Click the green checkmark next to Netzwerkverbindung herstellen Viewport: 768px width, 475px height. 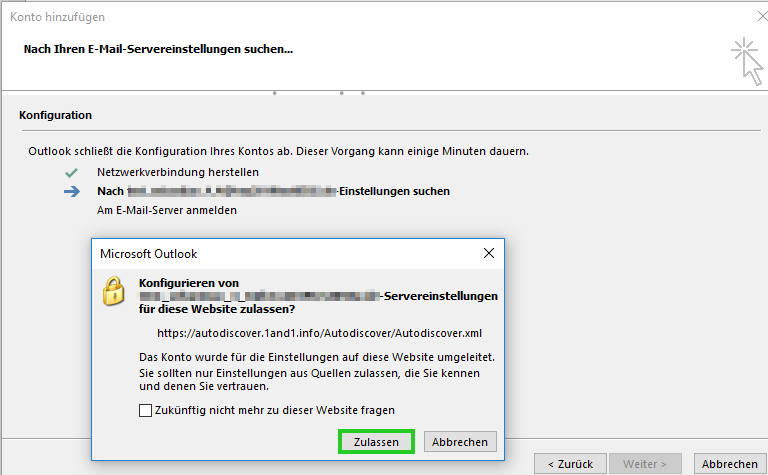72,172
